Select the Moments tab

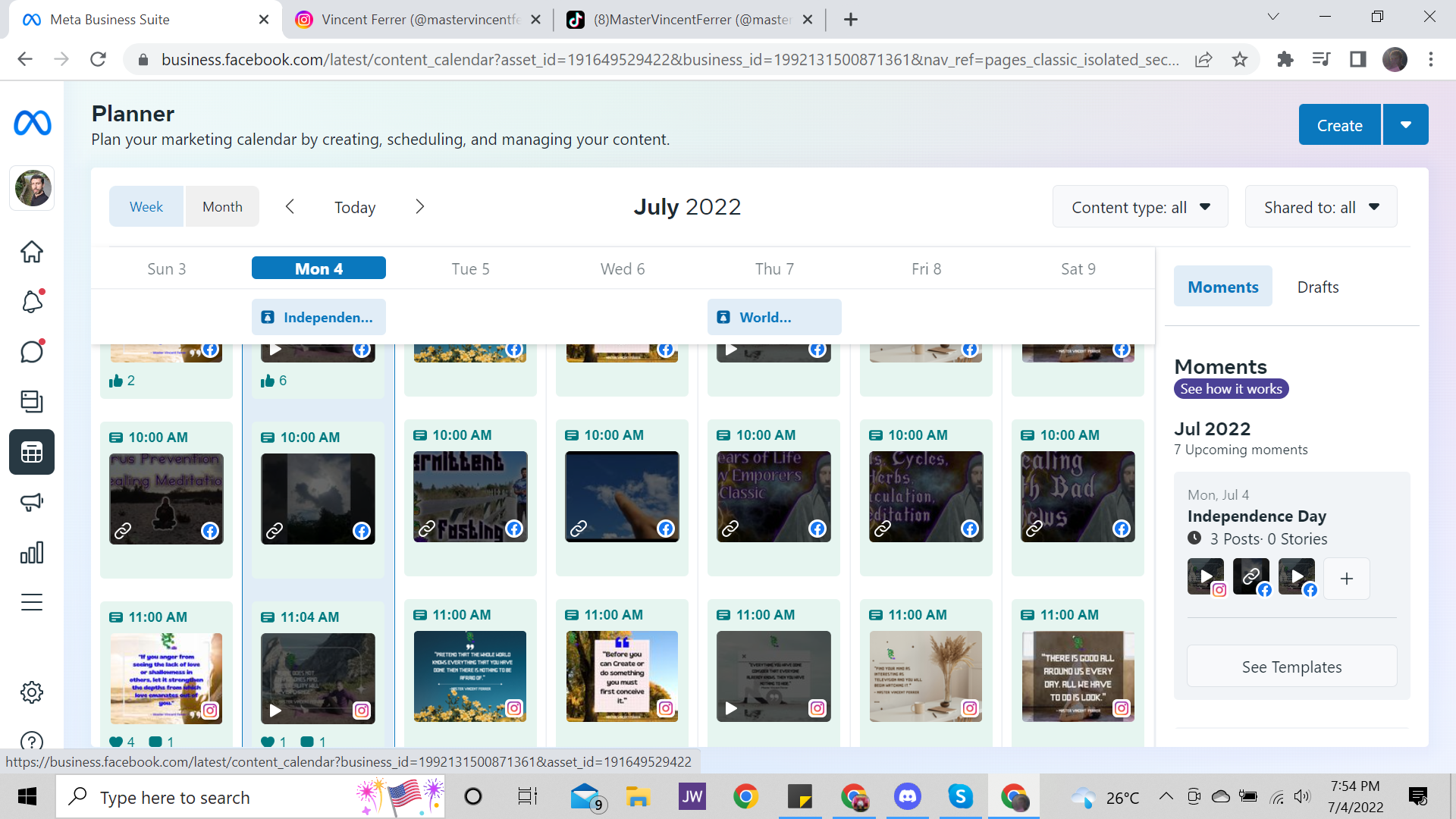point(1222,287)
